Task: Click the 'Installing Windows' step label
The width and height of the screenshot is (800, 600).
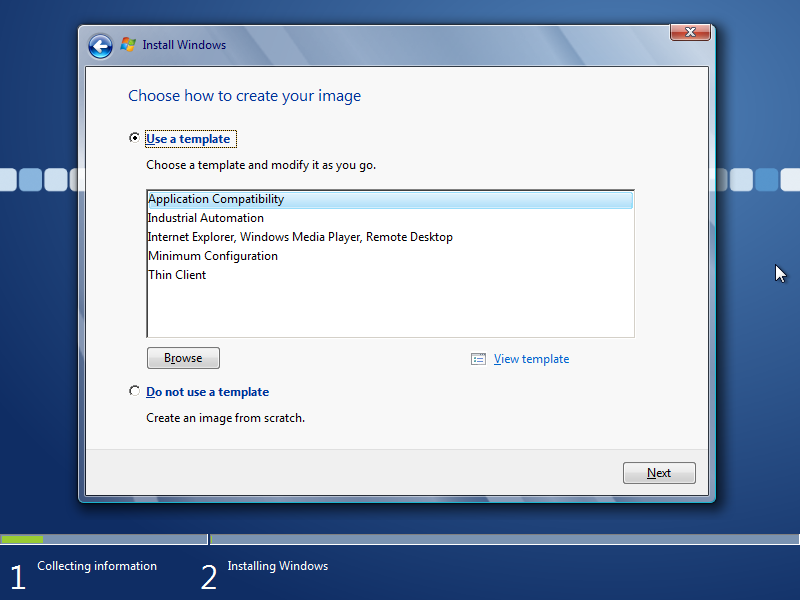Action: click(x=277, y=566)
